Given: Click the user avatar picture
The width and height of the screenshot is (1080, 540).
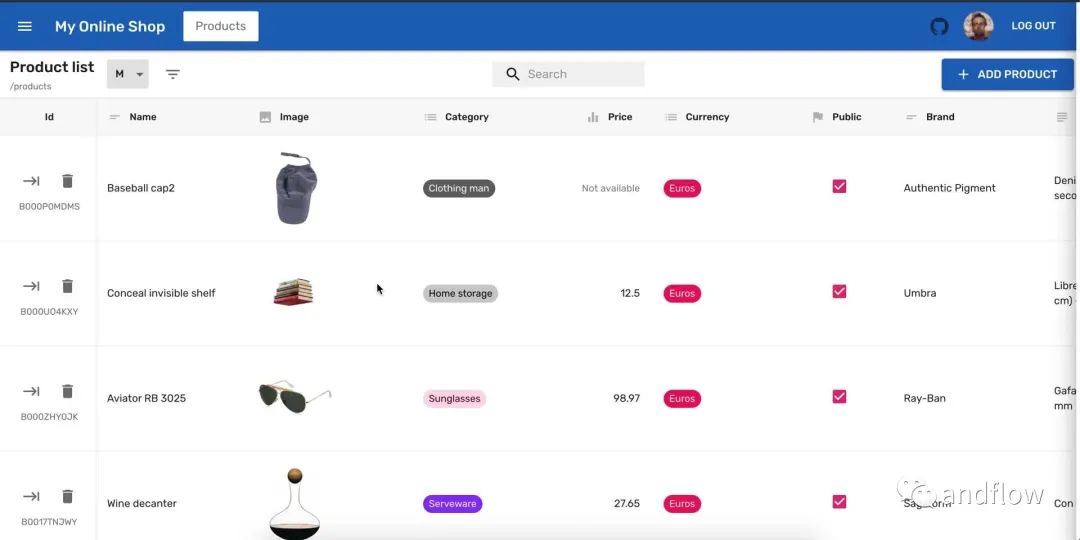Looking at the screenshot, I should (978, 26).
